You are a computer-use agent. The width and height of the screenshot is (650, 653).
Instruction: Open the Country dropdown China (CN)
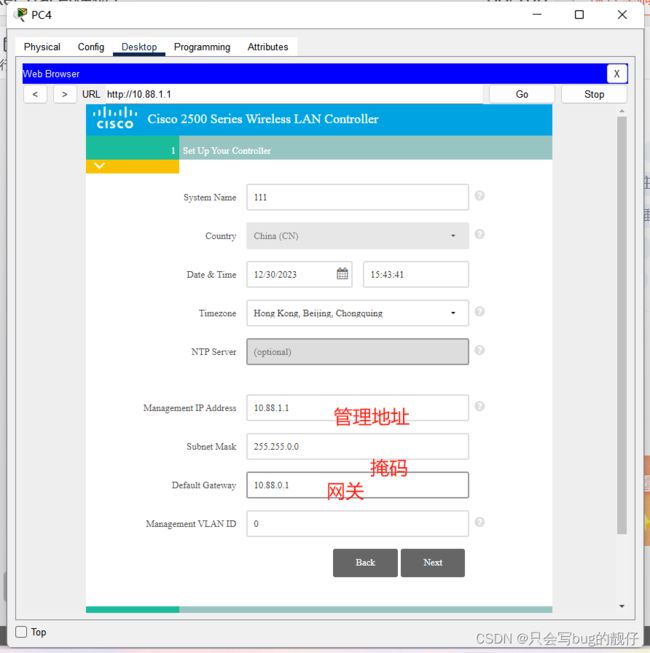(x=357, y=236)
